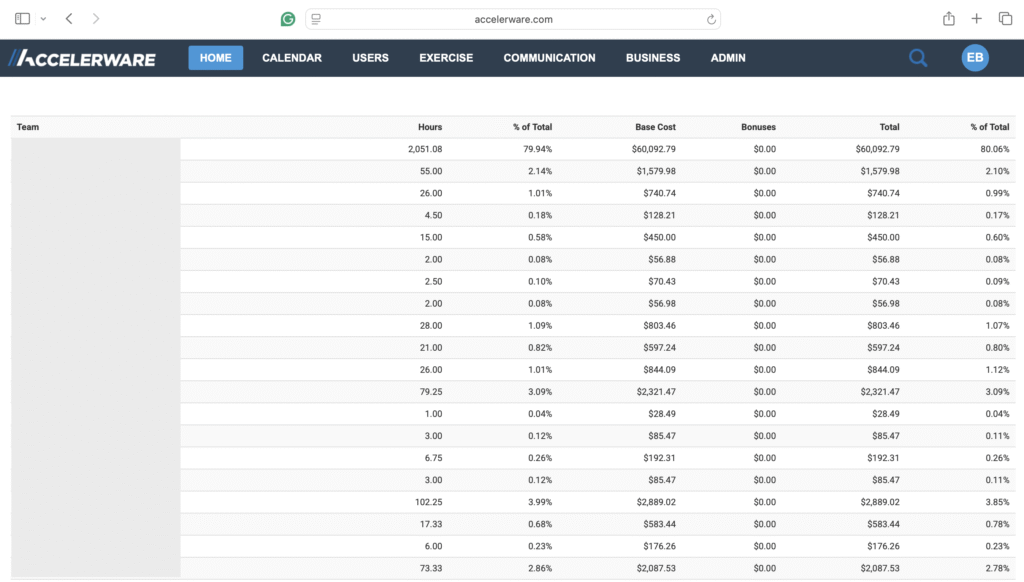Click the BUSINESS menu item

652,58
